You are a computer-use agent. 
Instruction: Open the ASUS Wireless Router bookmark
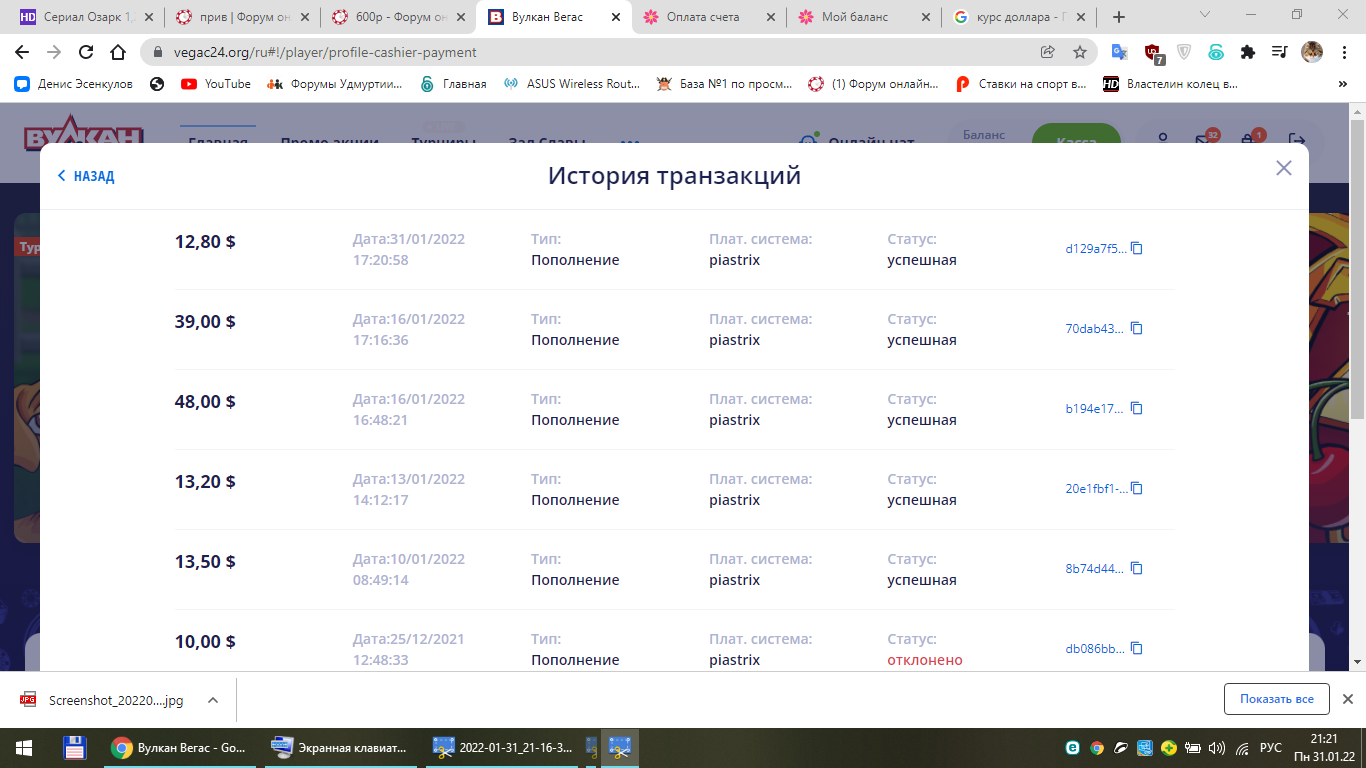[572, 84]
